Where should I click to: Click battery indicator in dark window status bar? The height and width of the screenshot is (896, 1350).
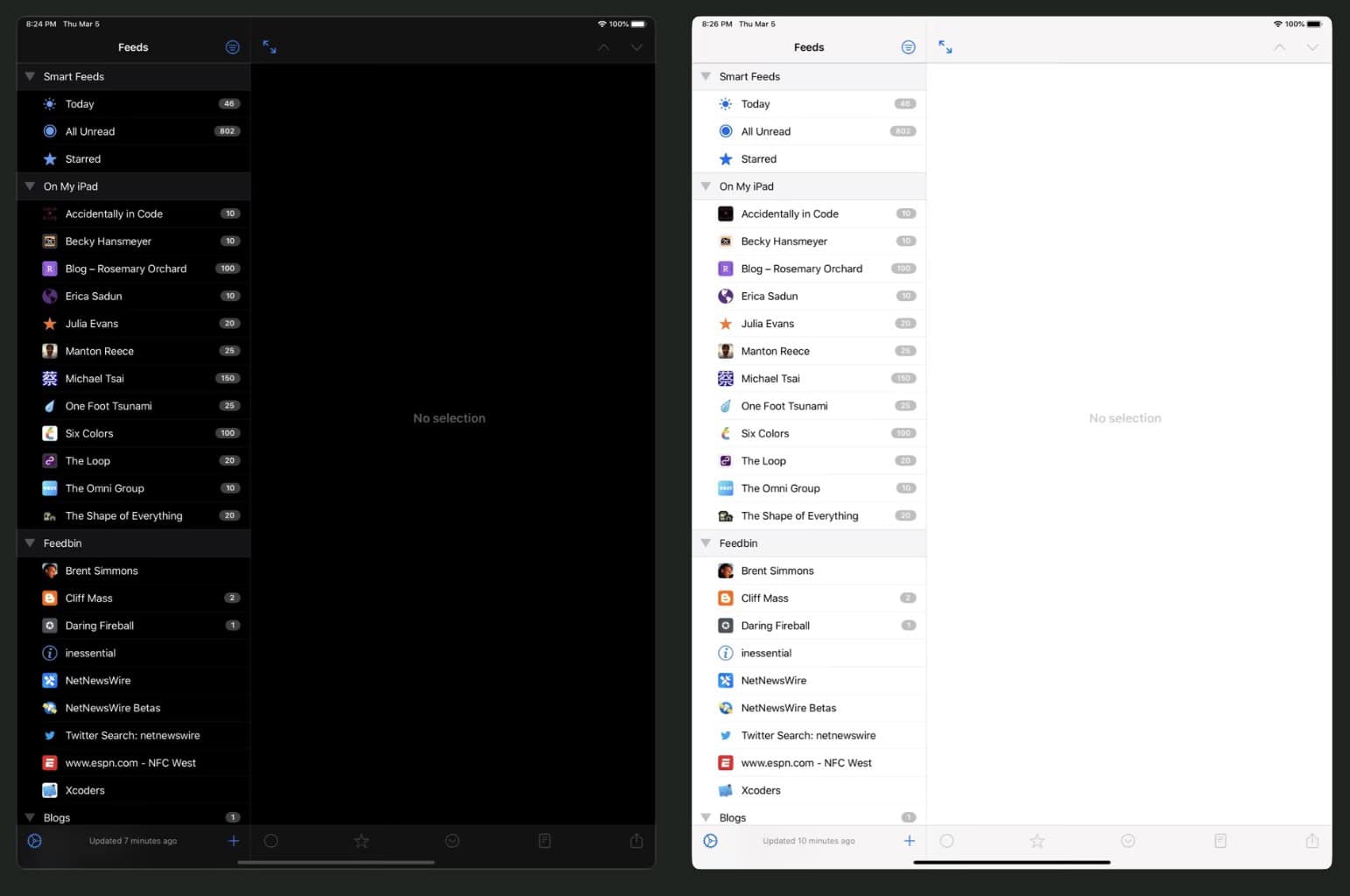point(638,24)
